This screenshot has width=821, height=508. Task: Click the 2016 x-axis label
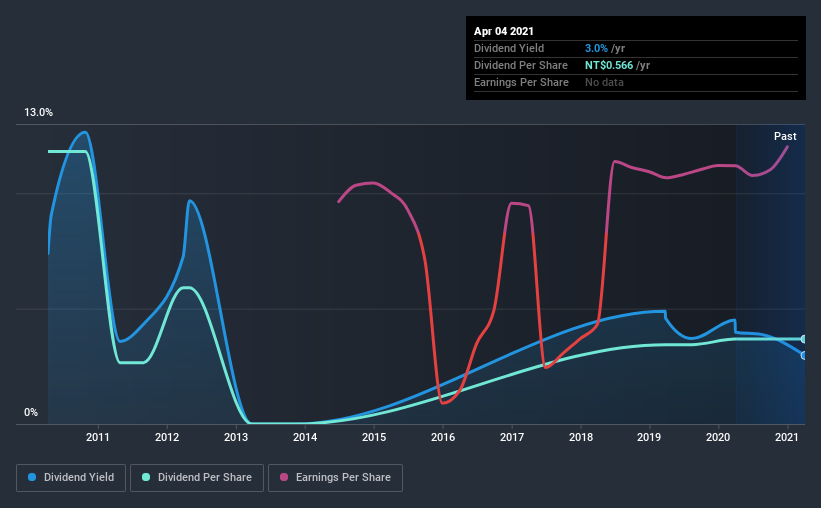pyautogui.click(x=443, y=437)
